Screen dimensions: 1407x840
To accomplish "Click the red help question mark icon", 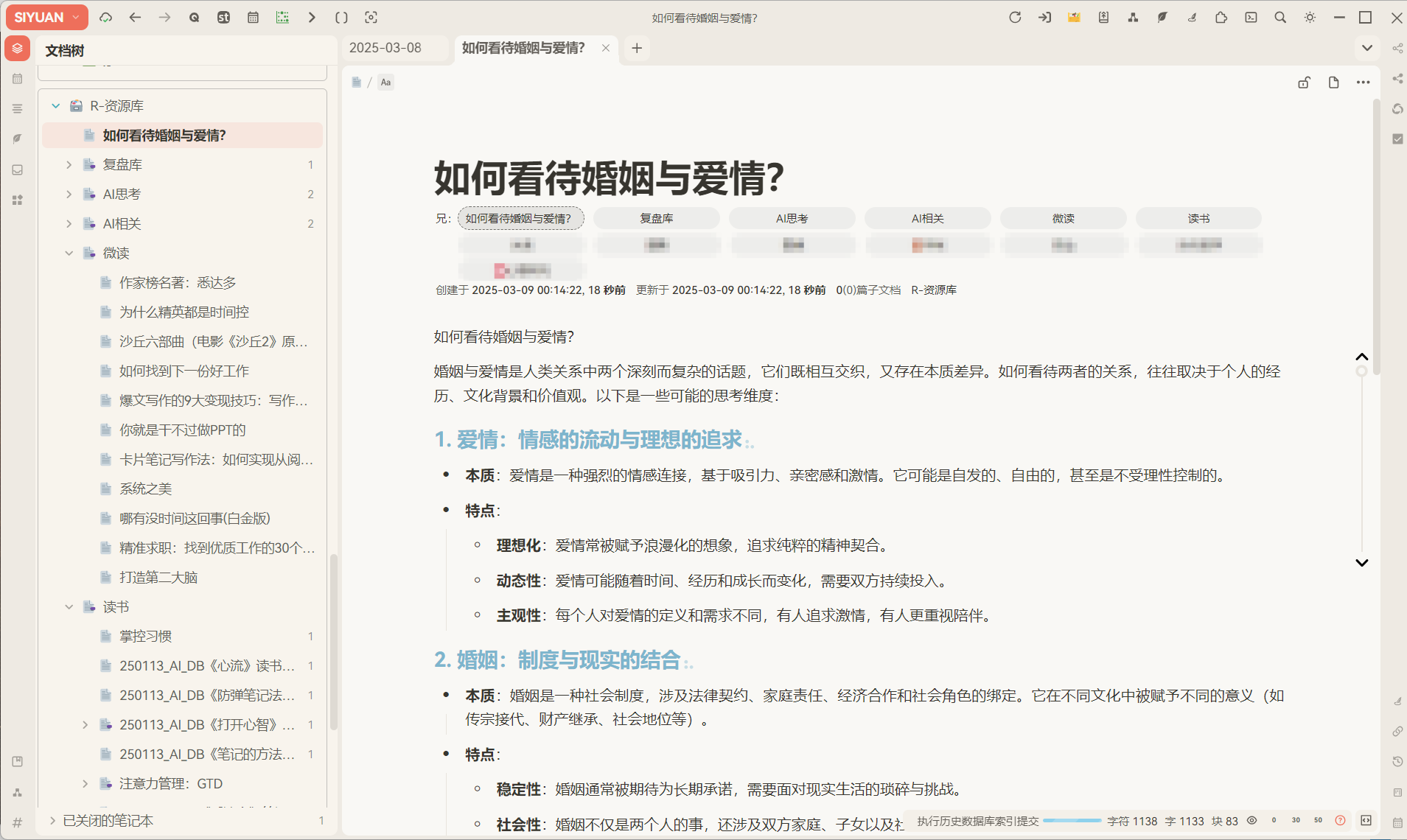I will coord(1340,820).
